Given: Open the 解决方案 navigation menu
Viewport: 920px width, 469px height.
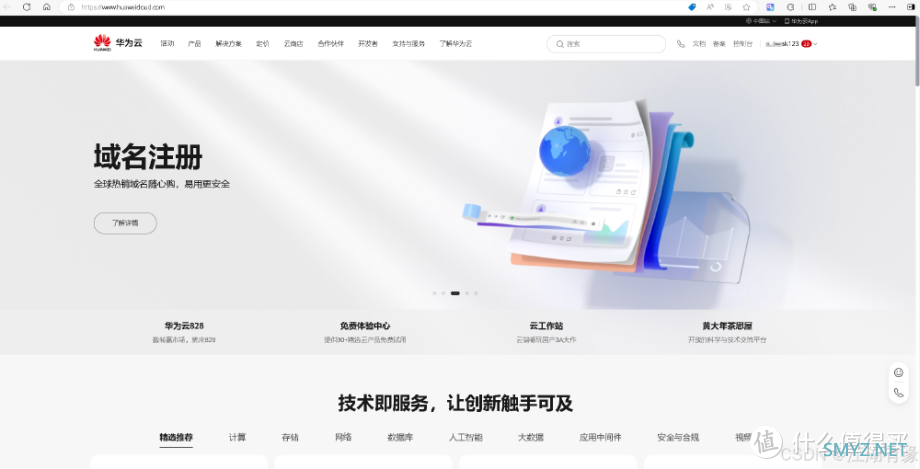Looking at the screenshot, I should [x=228, y=44].
